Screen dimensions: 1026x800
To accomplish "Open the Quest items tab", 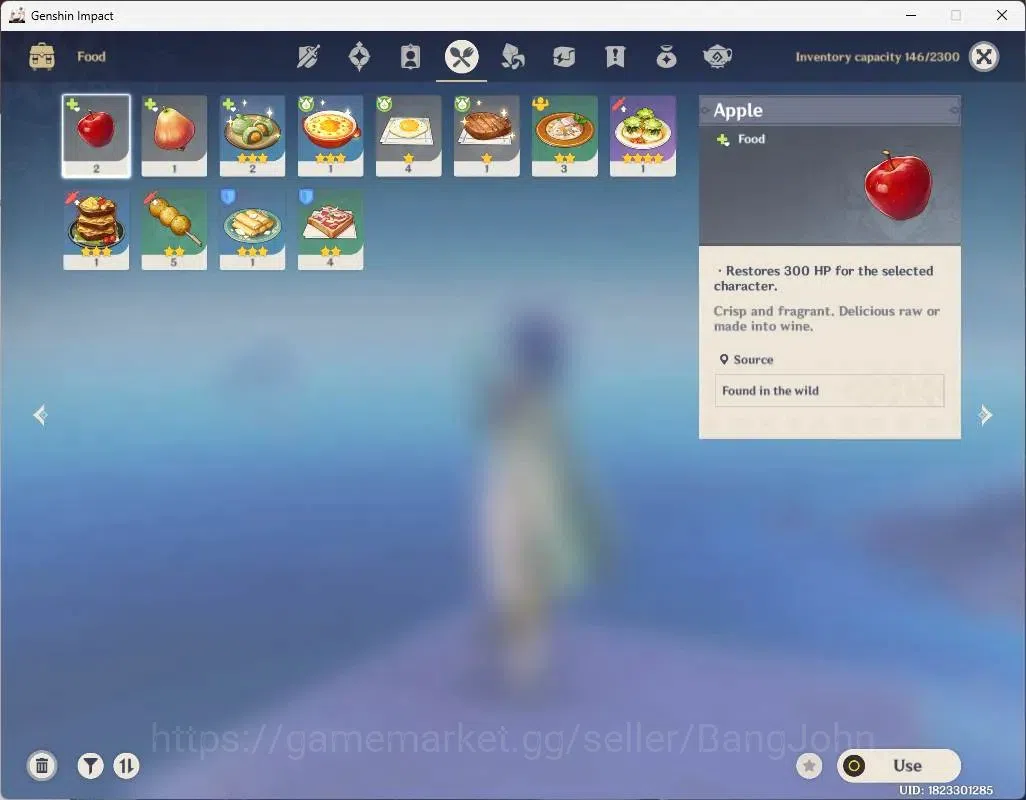I will coord(615,57).
